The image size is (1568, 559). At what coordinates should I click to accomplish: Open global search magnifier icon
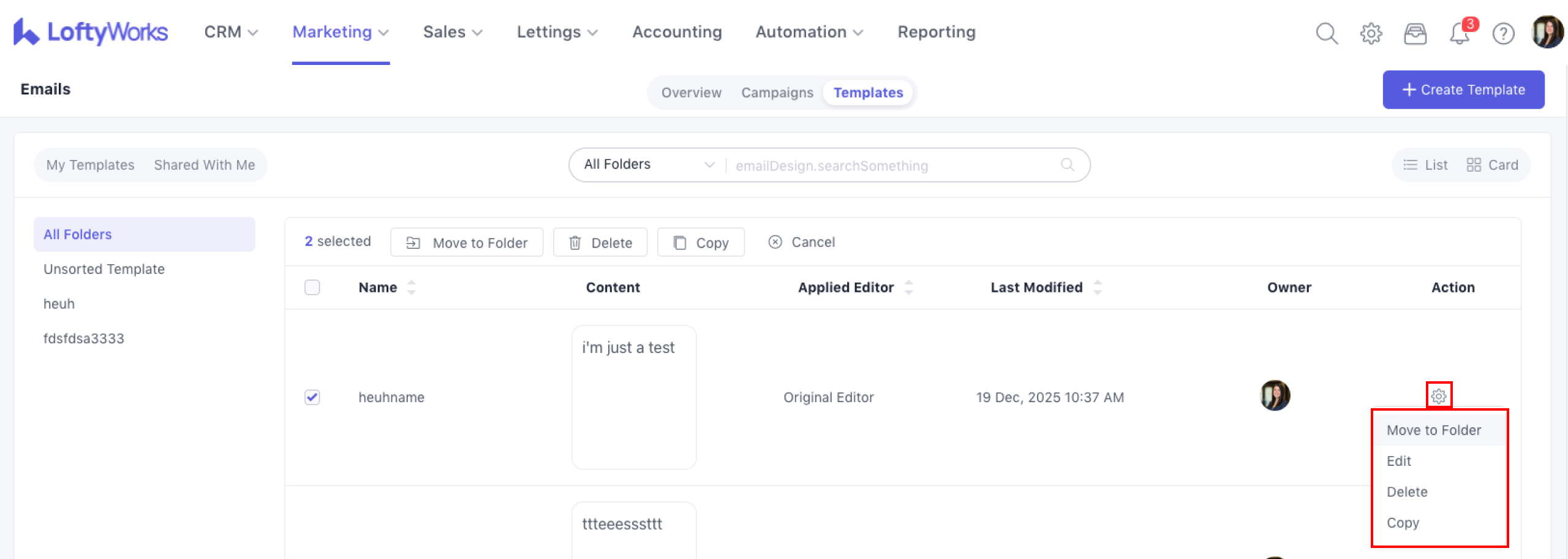pyautogui.click(x=1327, y=33)
